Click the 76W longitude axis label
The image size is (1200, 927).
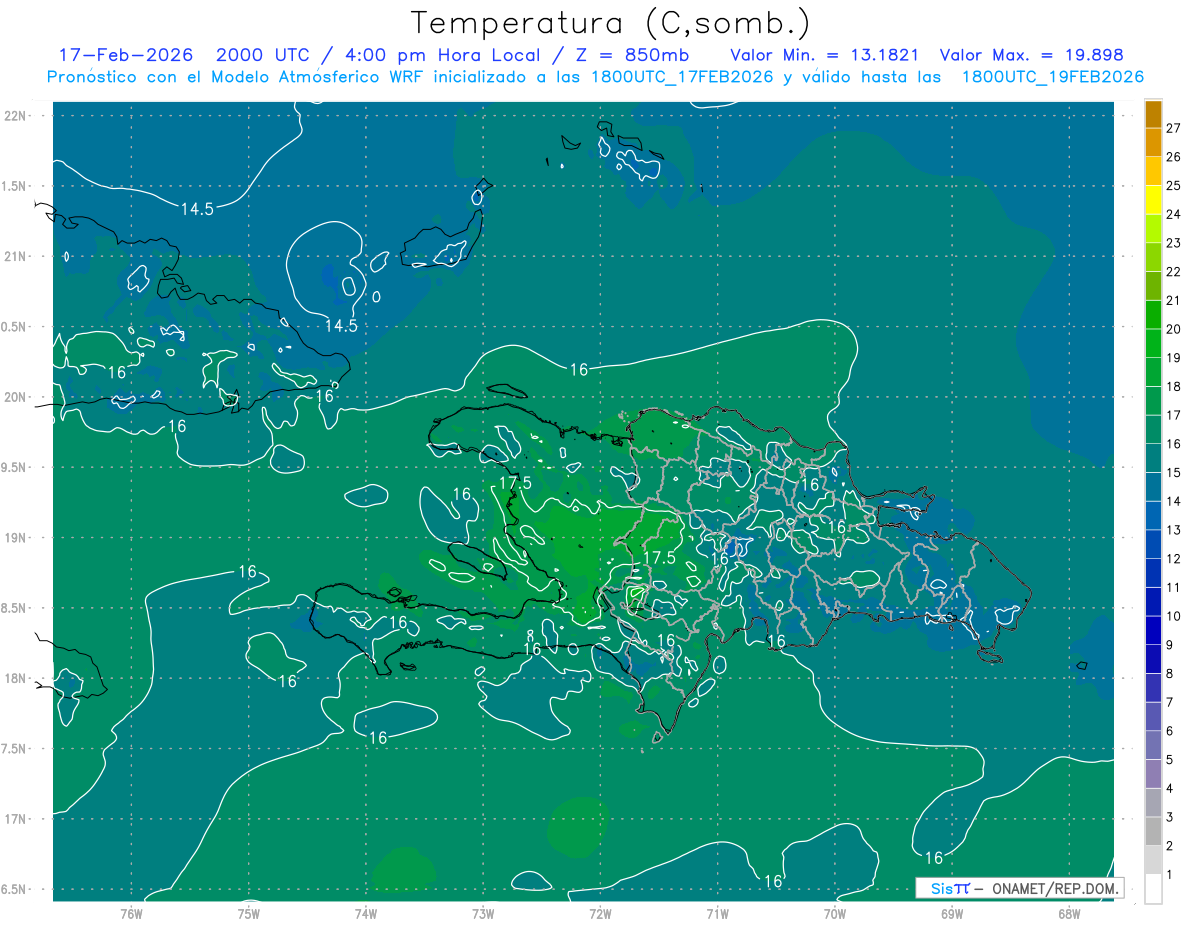point(131,913)
